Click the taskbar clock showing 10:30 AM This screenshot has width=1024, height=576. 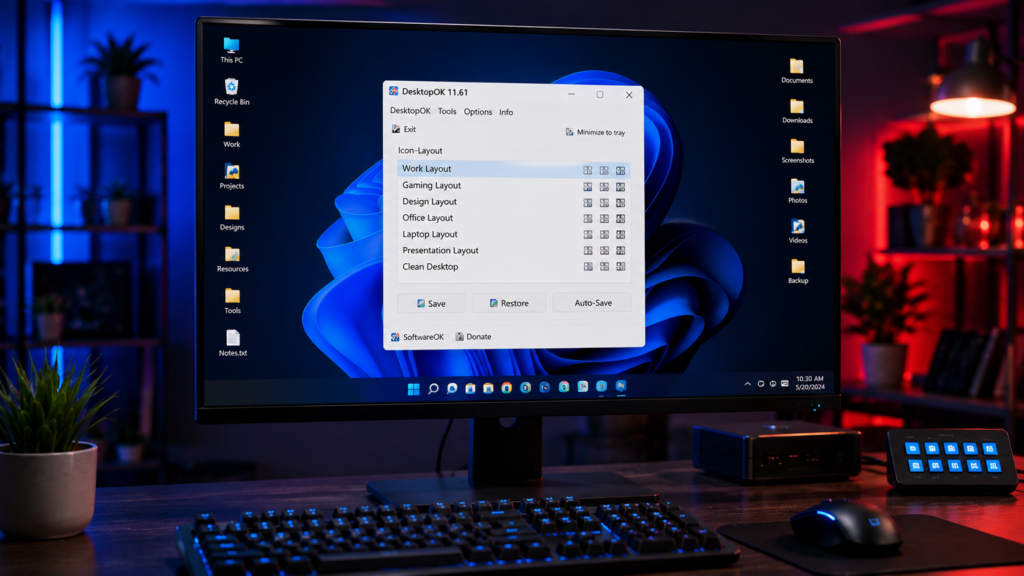click(x=810, y=383)
